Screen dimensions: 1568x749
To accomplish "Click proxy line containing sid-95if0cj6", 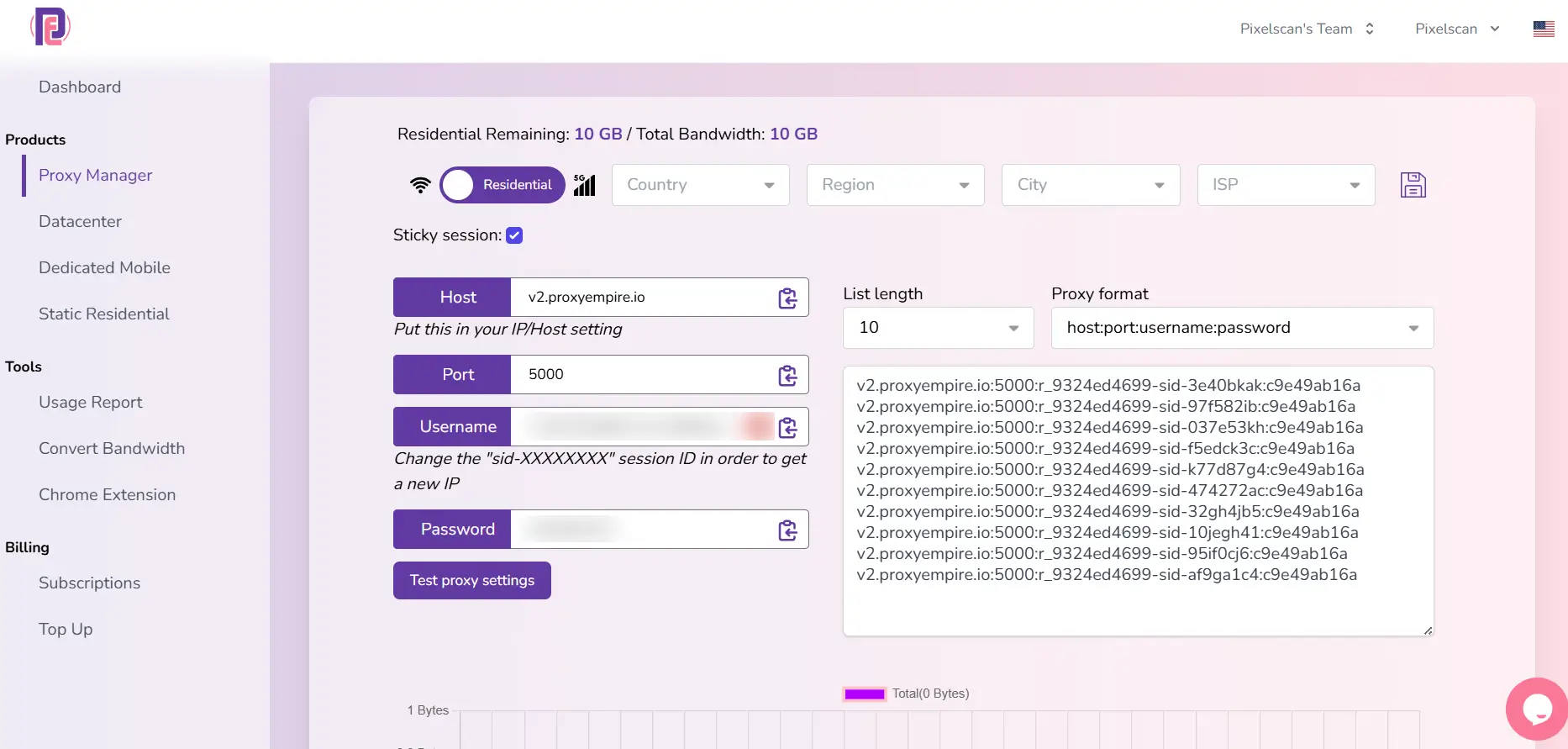I will click(x=1102, y=553).
